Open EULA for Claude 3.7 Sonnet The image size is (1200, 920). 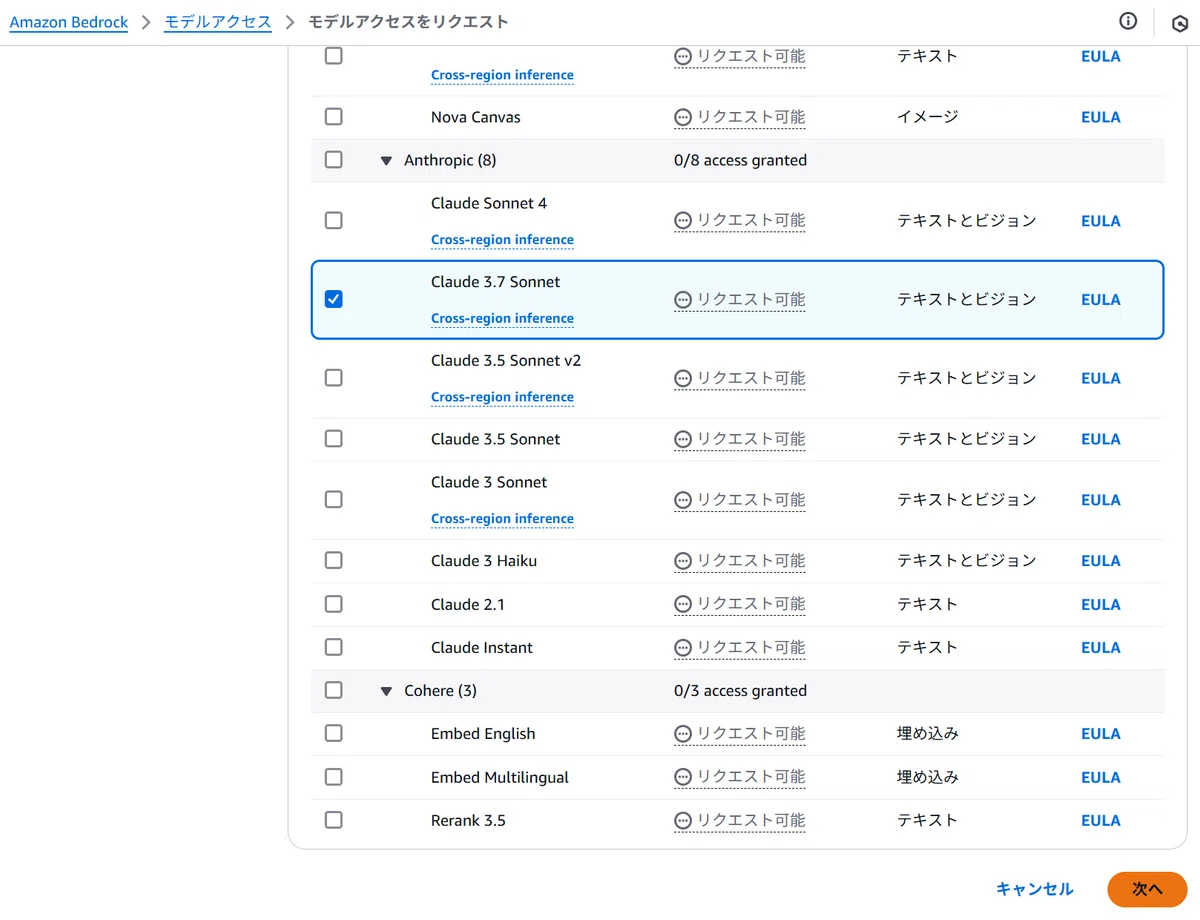(x=1101, y=300)
